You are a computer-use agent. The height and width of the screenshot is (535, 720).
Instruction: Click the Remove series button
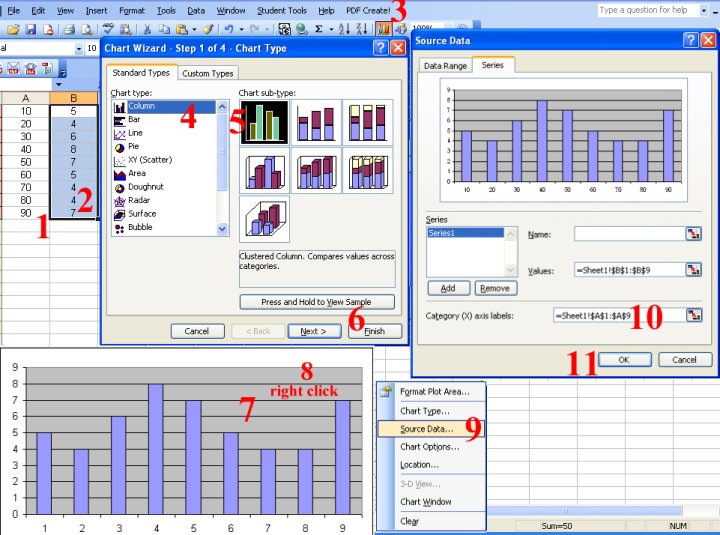tap(495, 288)
